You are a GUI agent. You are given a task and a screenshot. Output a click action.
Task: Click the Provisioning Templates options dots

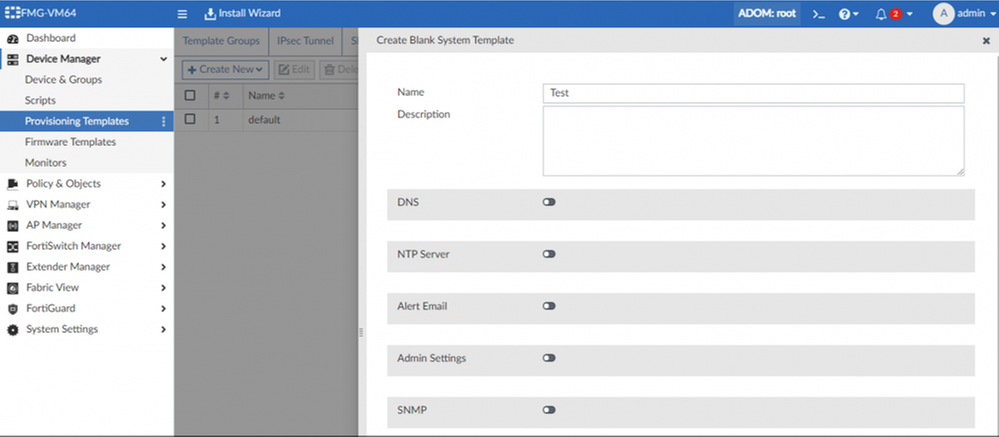[x=163, y=121]
